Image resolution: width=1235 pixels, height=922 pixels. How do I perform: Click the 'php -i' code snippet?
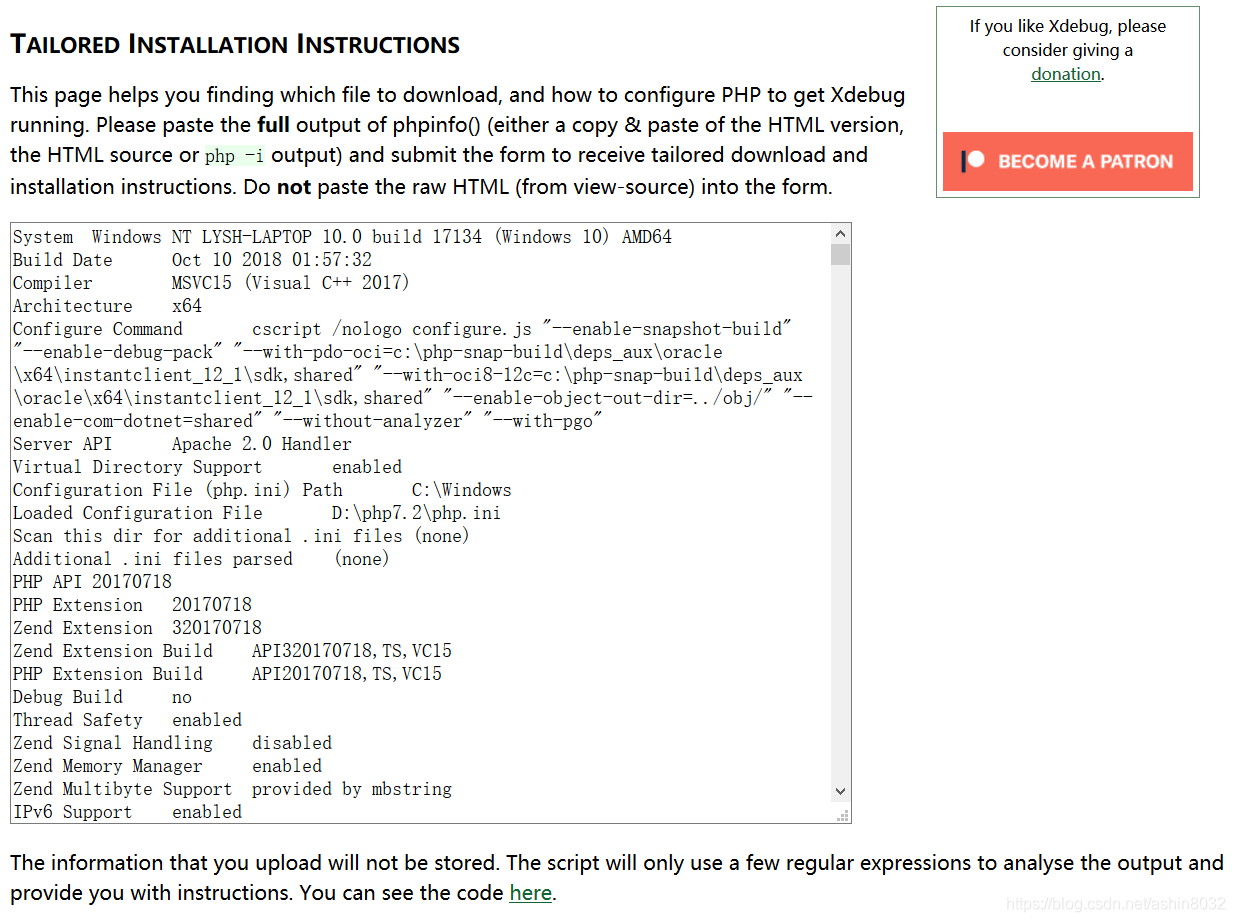235,156
